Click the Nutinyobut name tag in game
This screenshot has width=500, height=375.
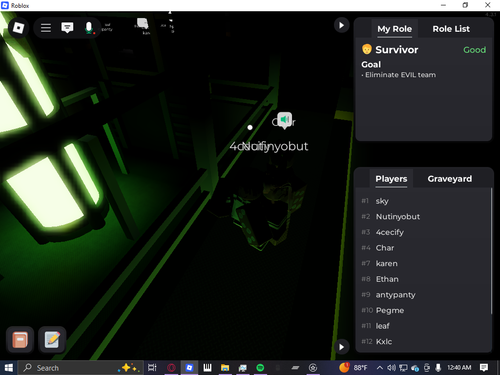275,146
